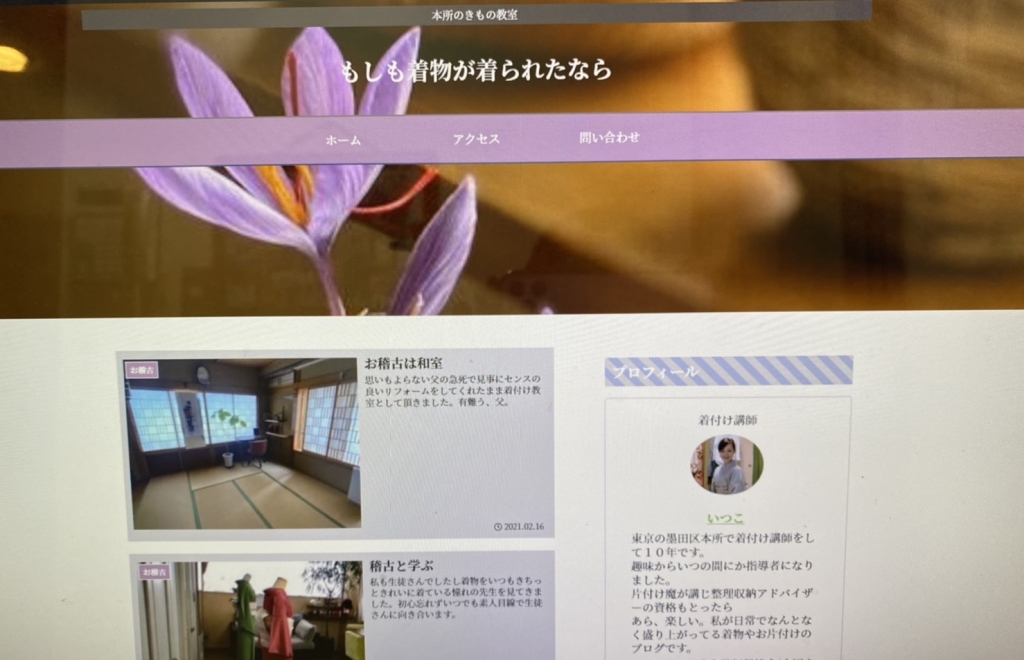Click clock icon beside 2021.02.16
Viewport: 1024px width, 660px height.
click(x=498, y=527)
